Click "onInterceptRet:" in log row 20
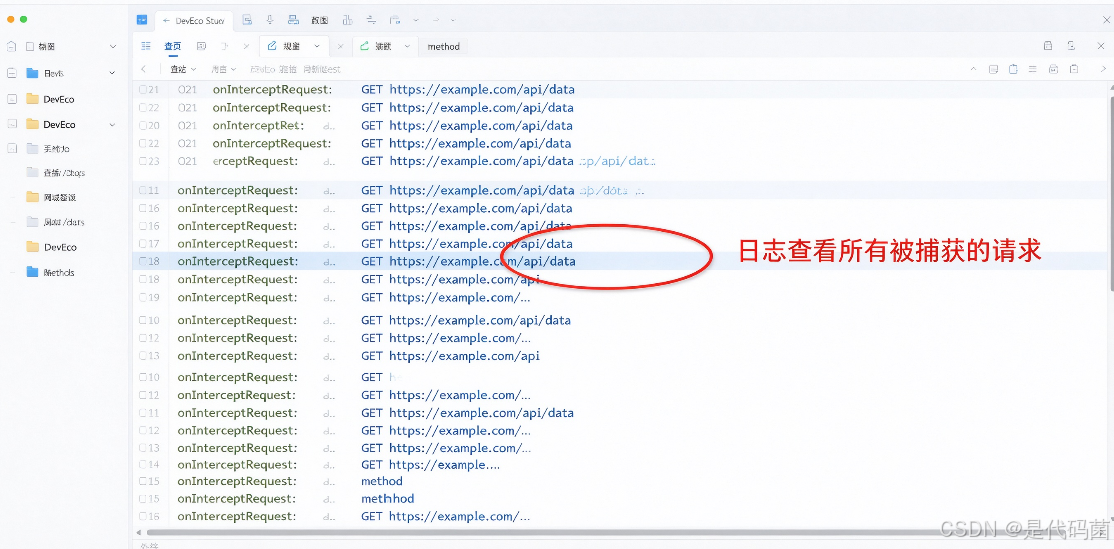1114x549 pixels. click(x=259, y=126)
